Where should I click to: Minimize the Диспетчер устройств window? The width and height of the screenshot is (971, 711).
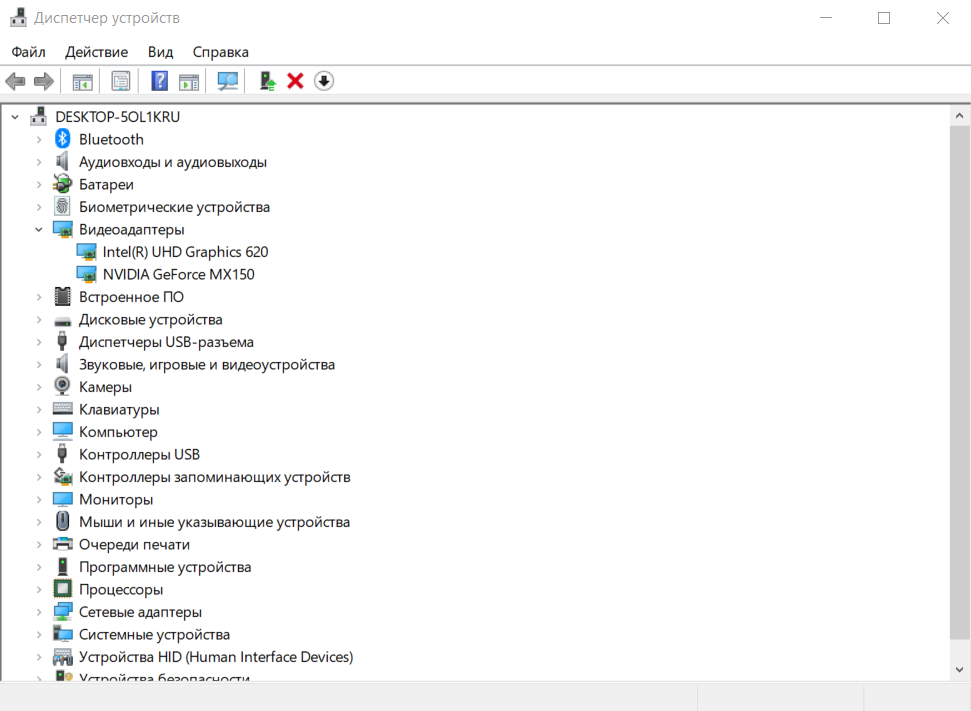tap(825, 18)
